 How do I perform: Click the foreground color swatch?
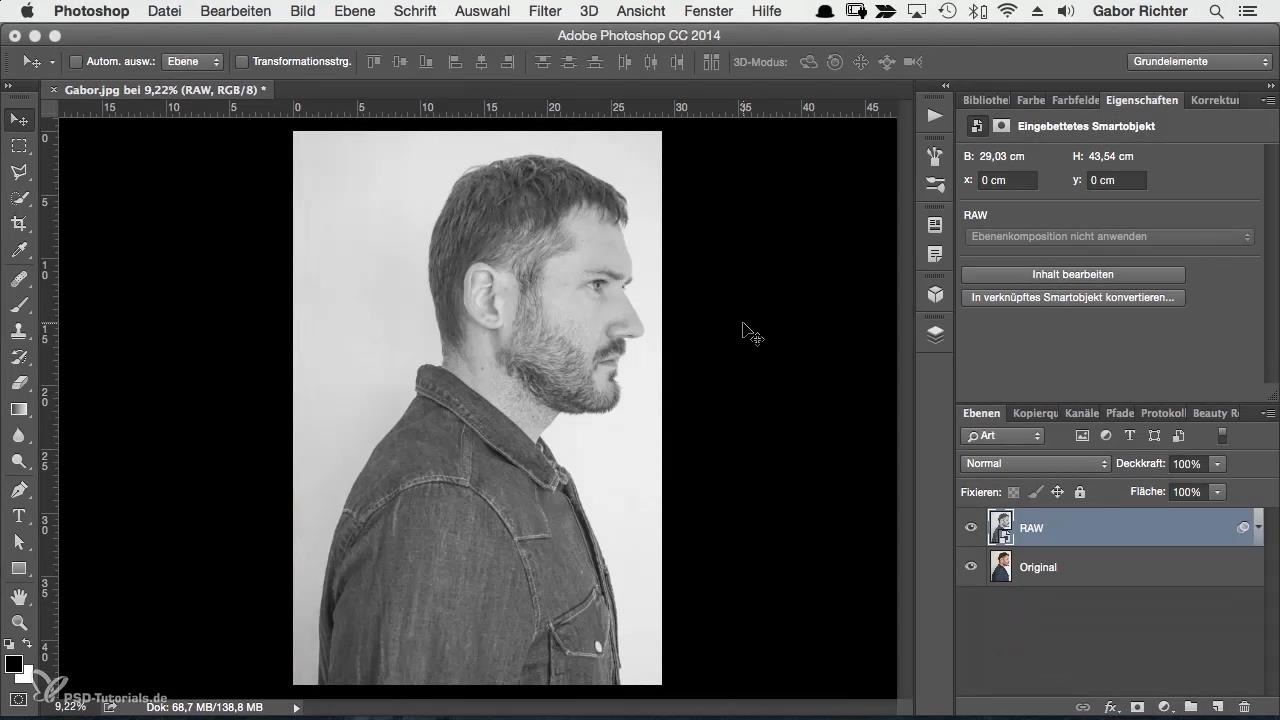tap(14, 665)
